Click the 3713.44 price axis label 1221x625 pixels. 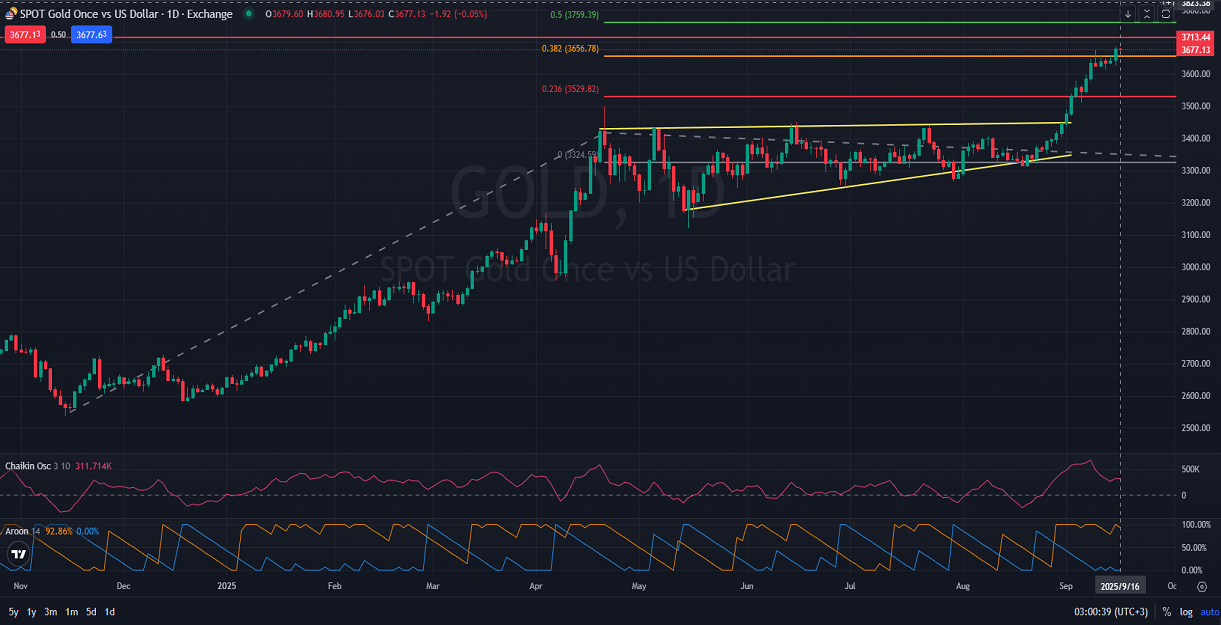coord(1197,37)
